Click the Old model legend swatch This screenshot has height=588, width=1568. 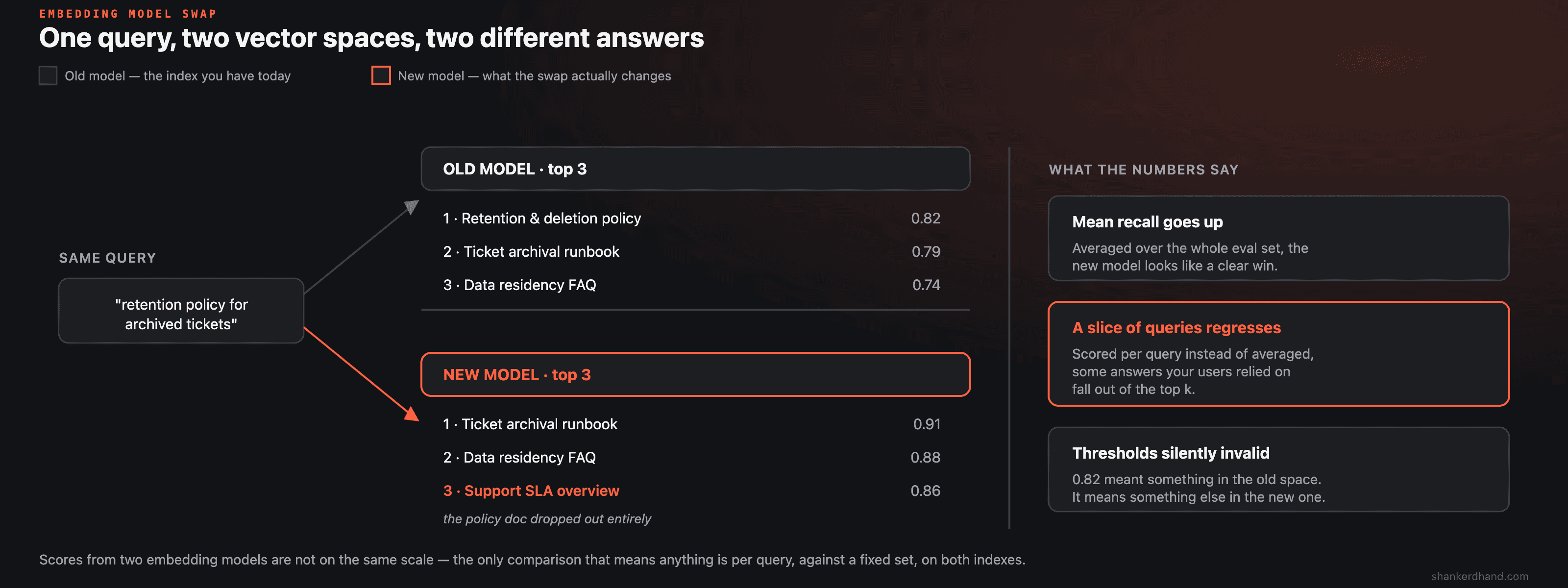[48, 75]
